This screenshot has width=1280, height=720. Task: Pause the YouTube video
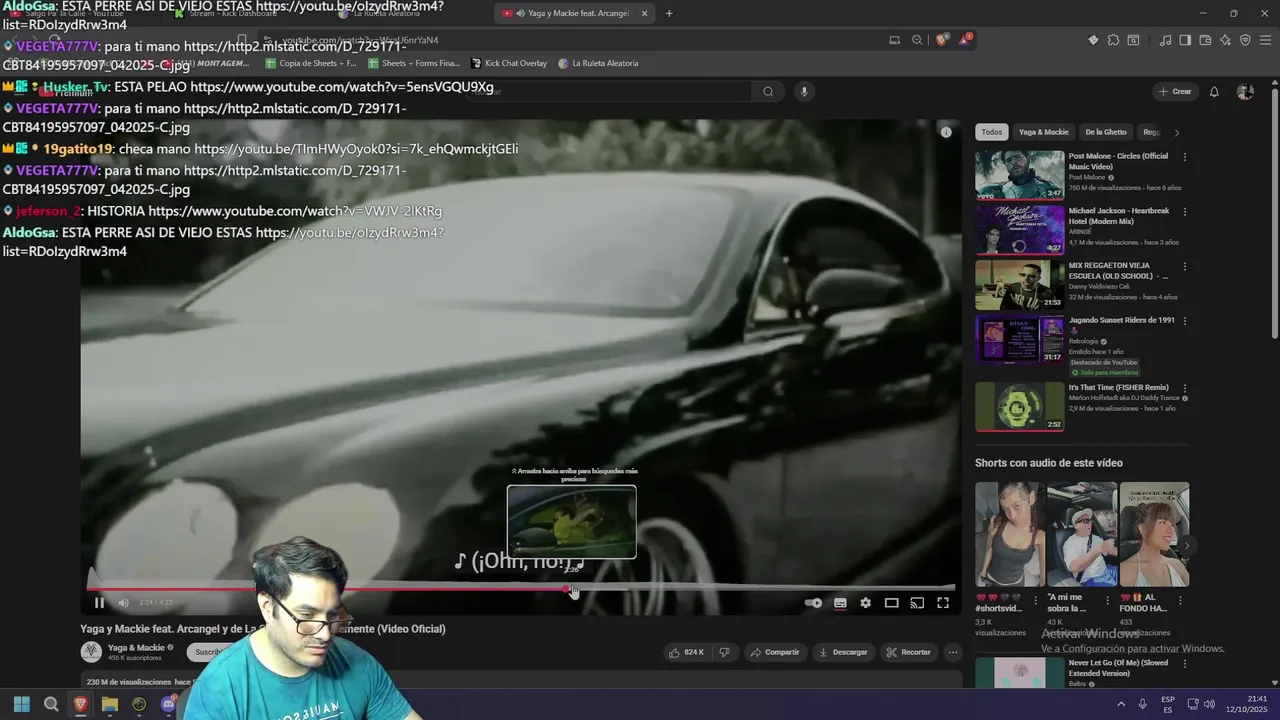[x=99, y=603]
